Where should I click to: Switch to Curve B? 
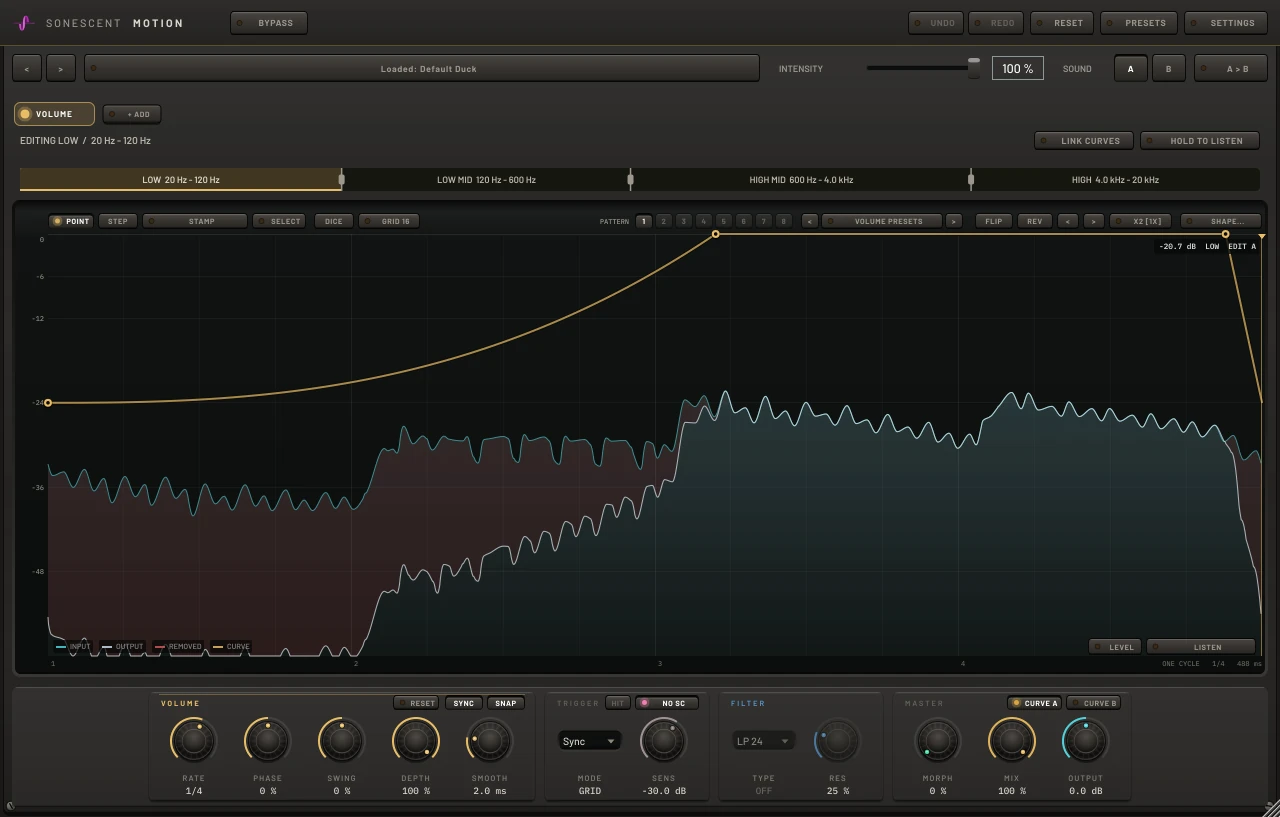[1093, 703]
